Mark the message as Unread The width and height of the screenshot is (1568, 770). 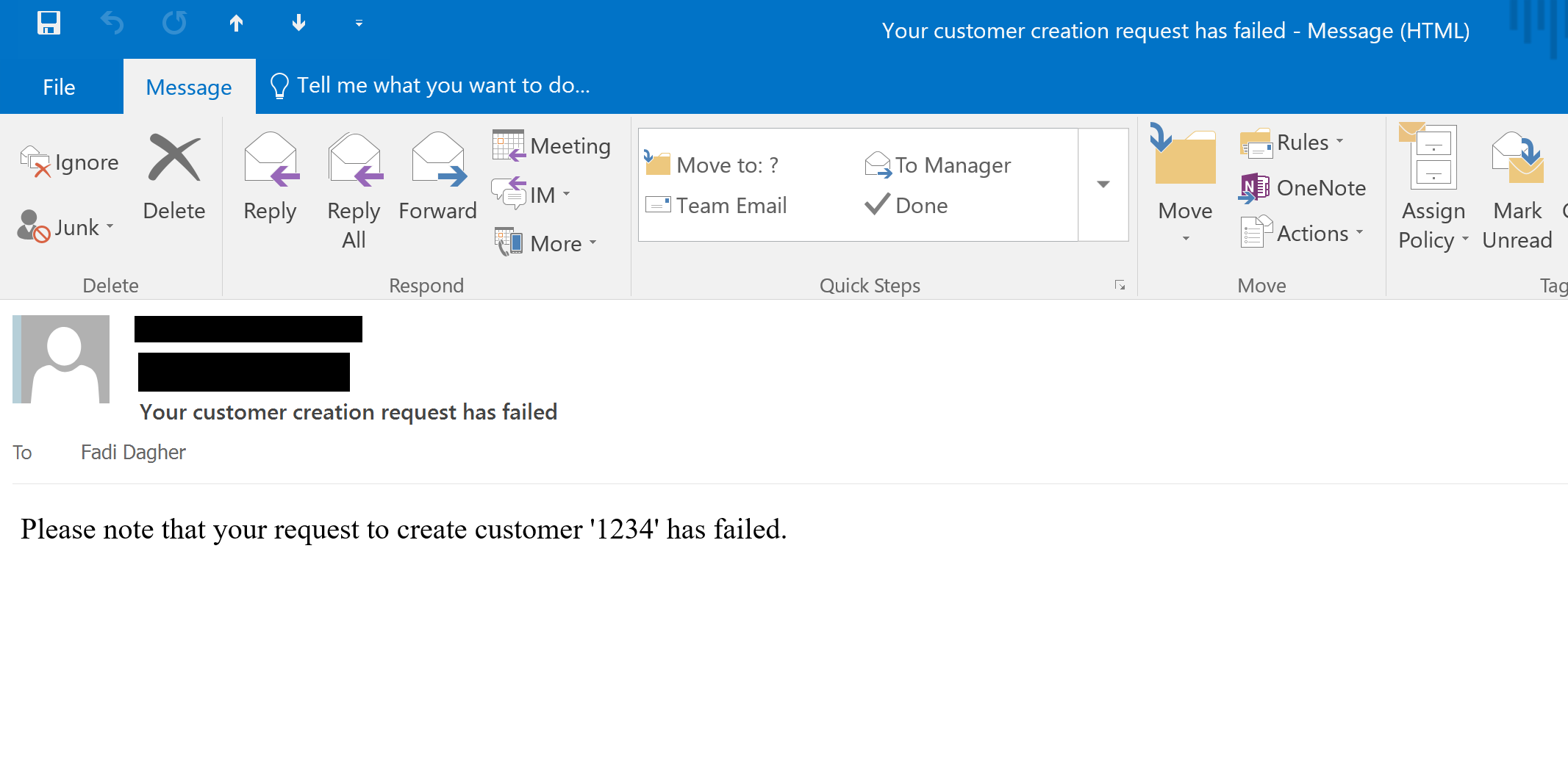tap(1517, 191)
